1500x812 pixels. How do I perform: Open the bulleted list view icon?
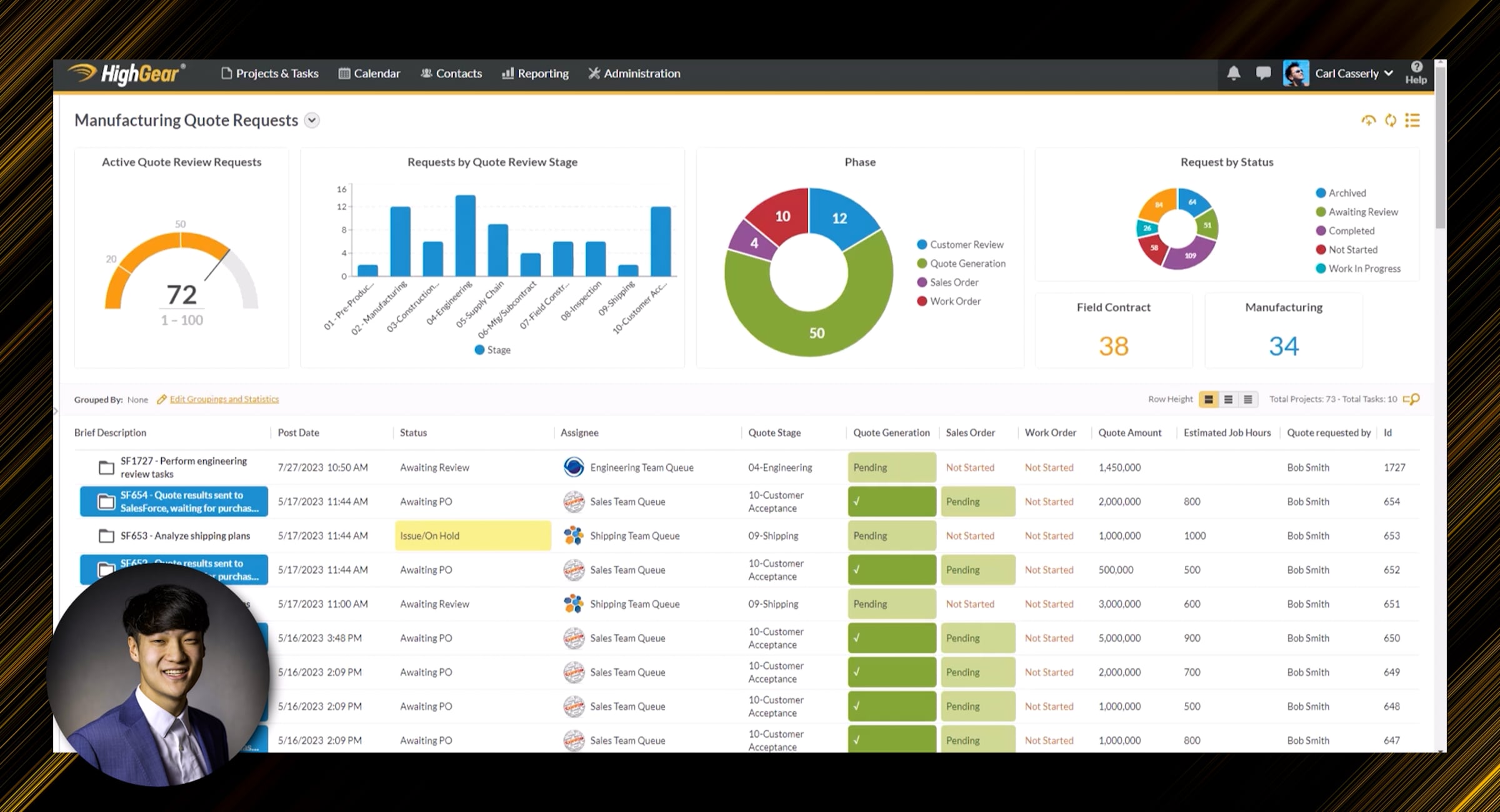(1412, 121)
